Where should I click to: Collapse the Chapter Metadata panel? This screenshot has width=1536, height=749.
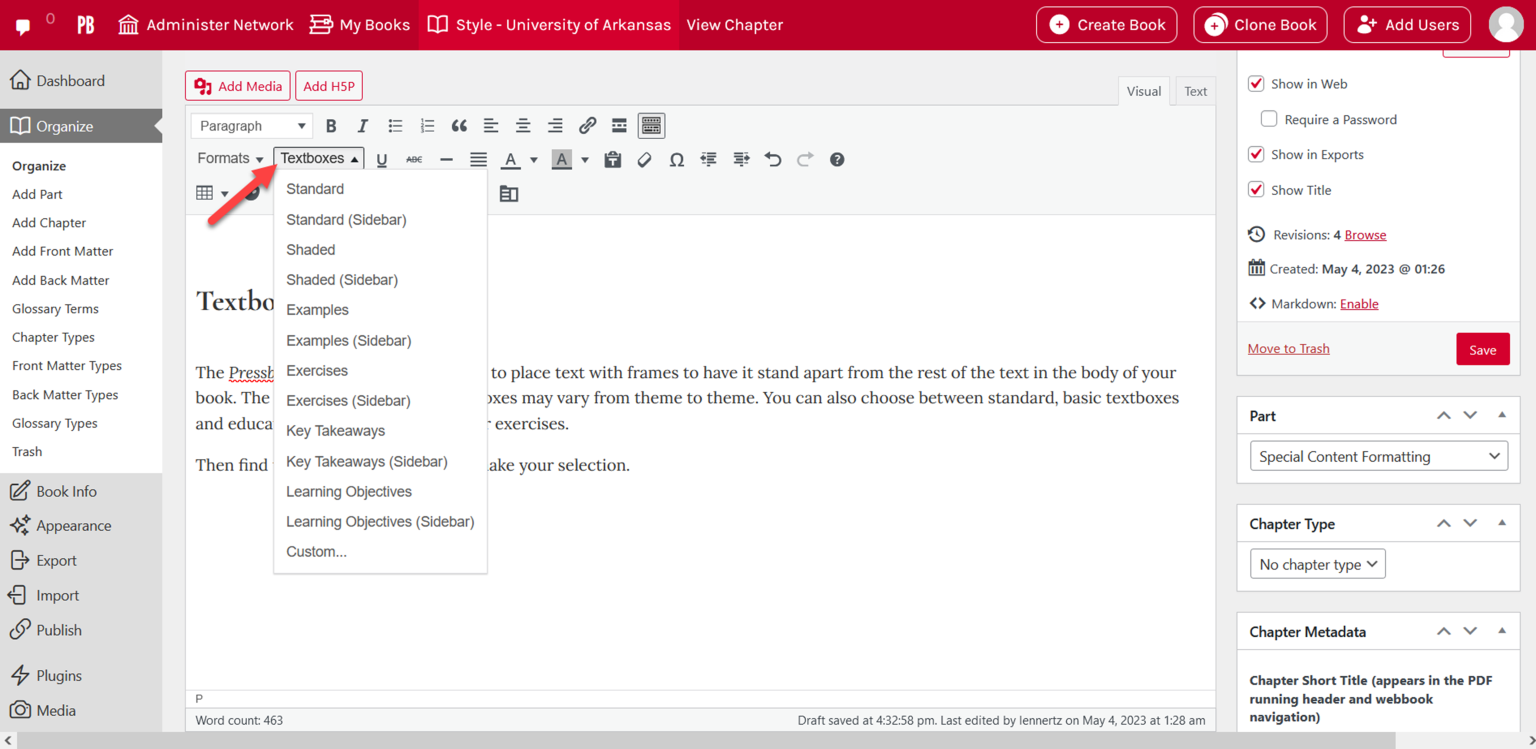tap(1502, 631)
